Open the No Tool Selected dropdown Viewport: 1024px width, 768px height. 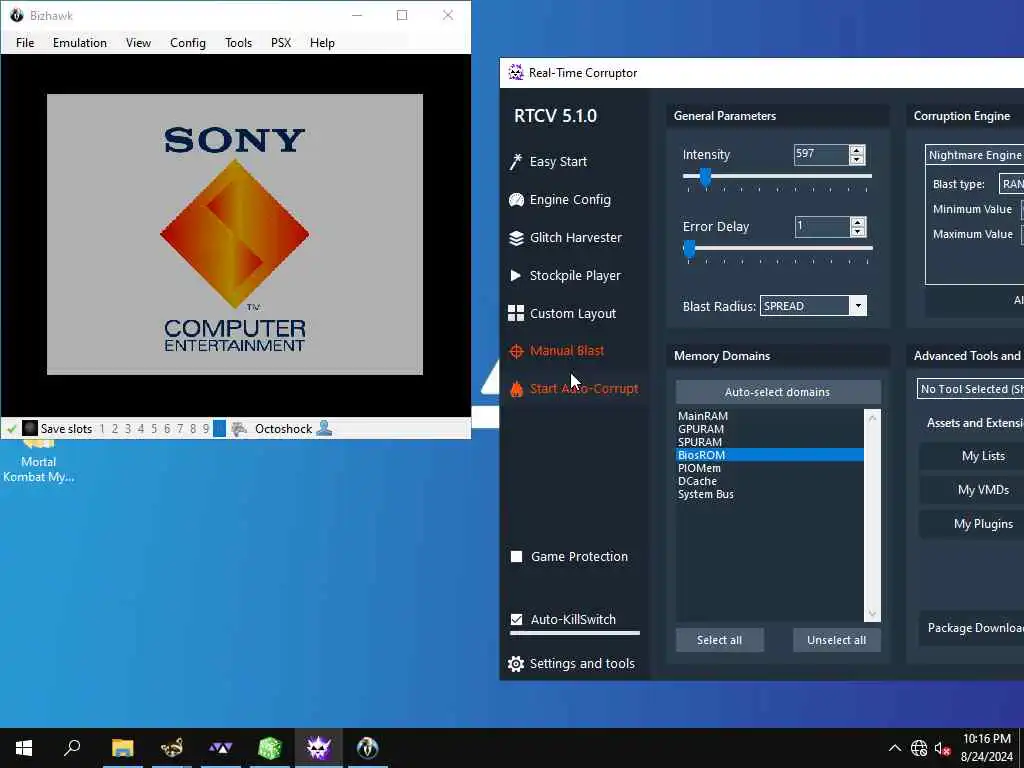(x=970, y=389)
